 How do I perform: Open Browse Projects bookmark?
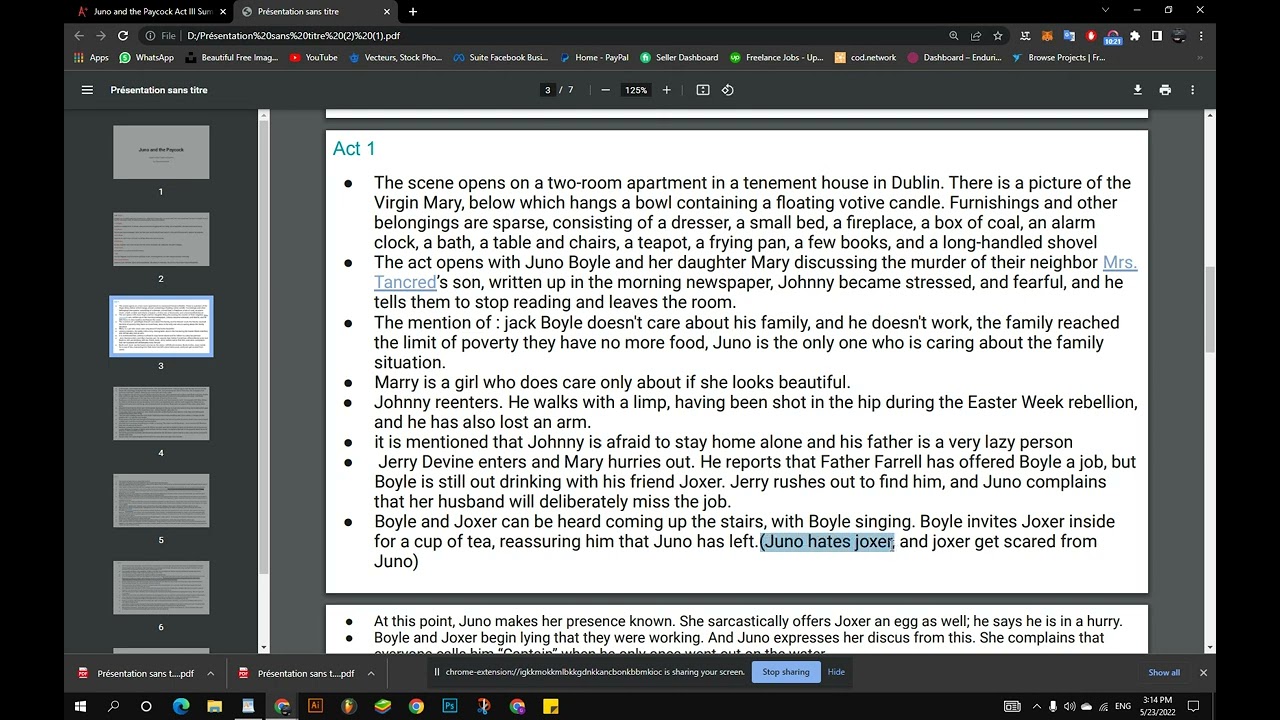click(1058, 57)
